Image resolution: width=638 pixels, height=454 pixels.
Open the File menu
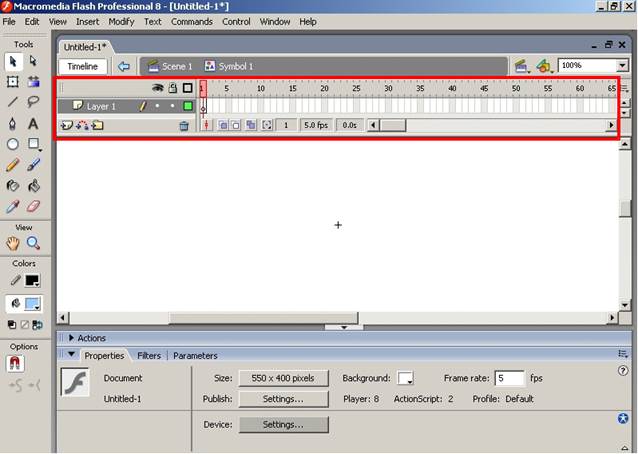(x=9, y=22)
